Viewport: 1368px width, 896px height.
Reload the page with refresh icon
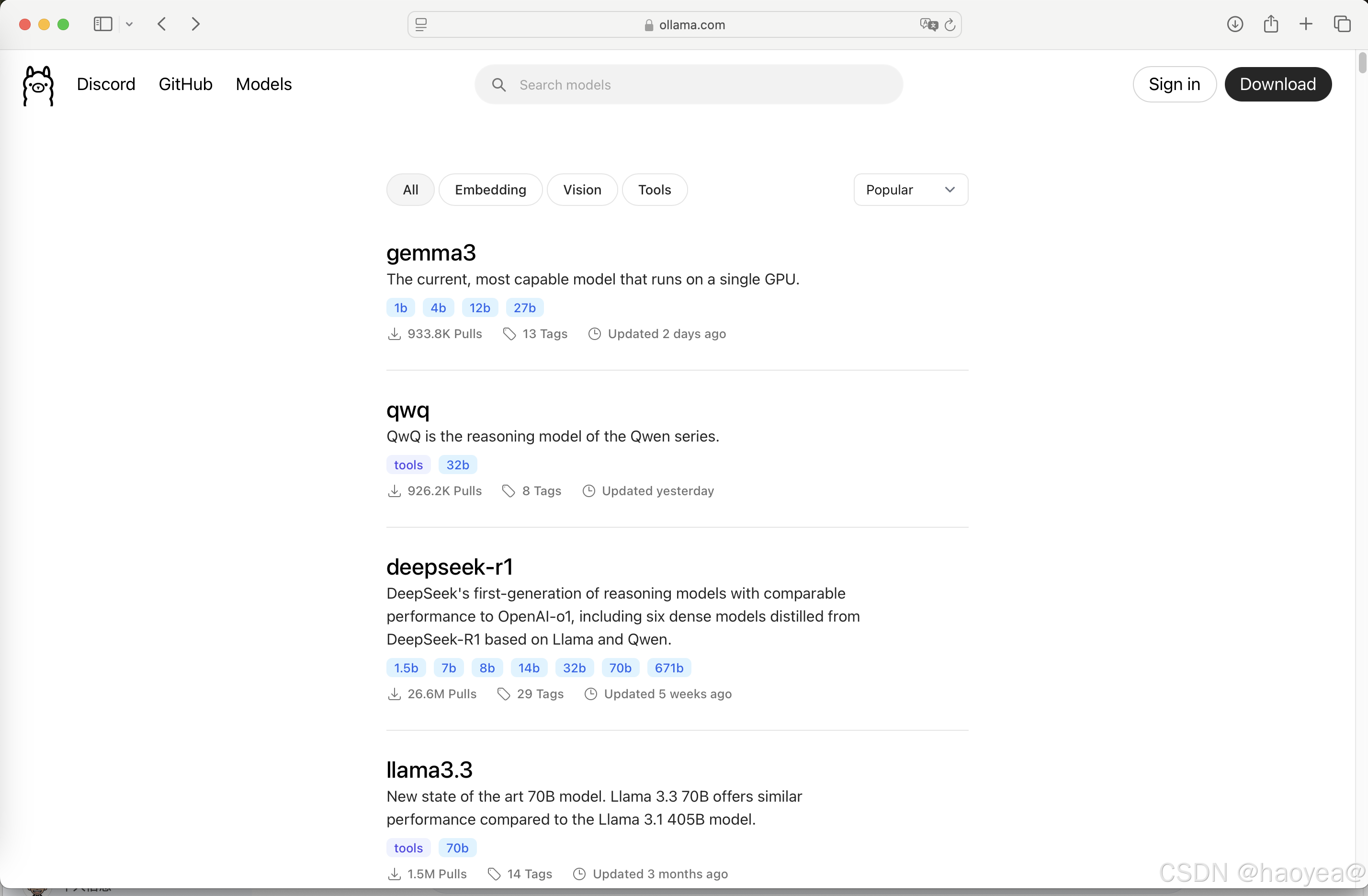[x=950, y=25]
